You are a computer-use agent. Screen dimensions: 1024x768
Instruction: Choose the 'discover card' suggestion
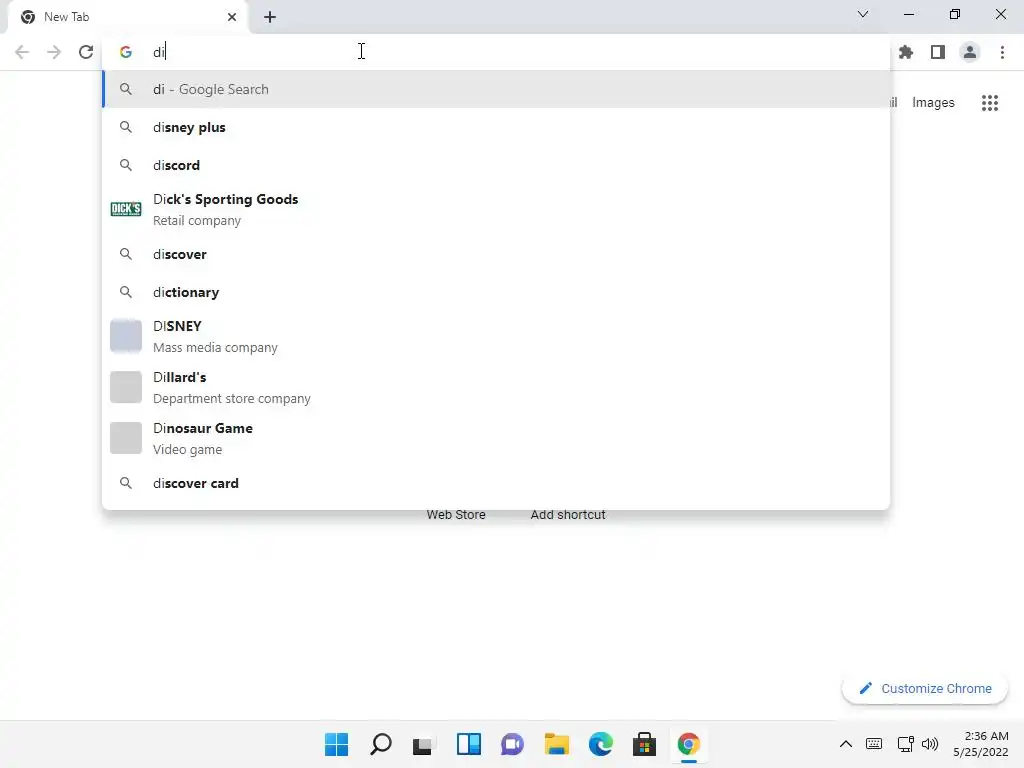[x=496, y=483]
